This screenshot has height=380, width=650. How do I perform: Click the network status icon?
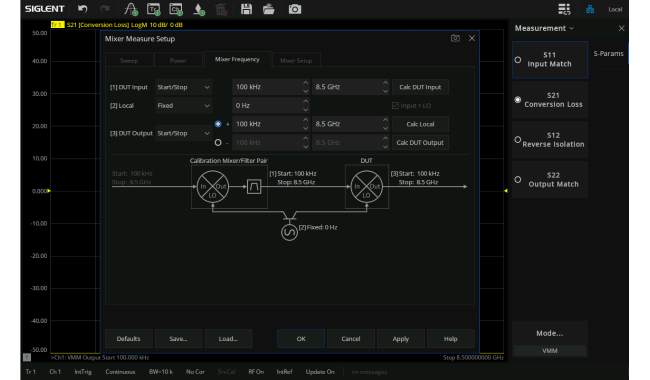(x=590, y=9)
